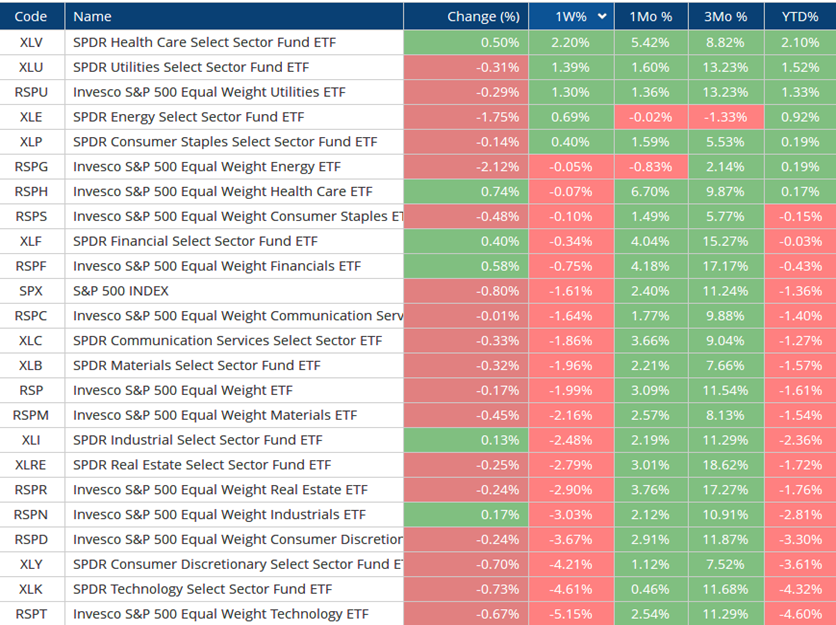Open Invesco S&P 500 Equal Weight ETF name
This screenshot has width=836, height=625.
tap(183, 390)
